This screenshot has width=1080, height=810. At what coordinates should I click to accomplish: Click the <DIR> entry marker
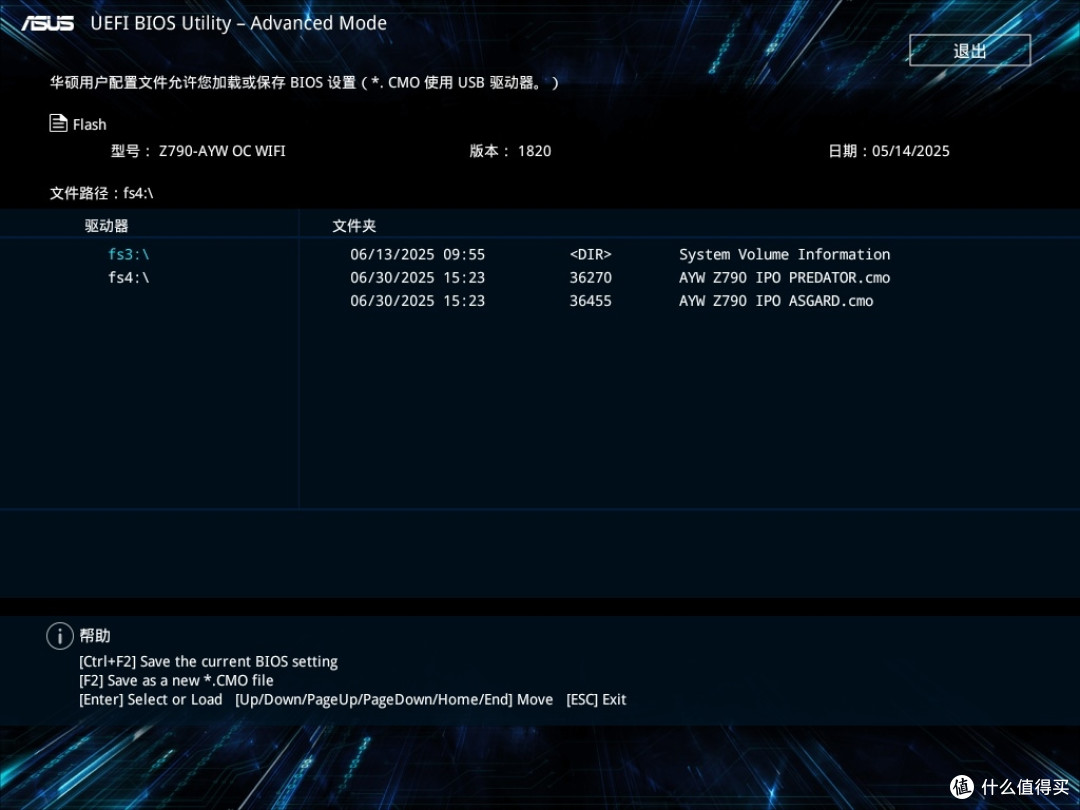(x=590, y=255)
